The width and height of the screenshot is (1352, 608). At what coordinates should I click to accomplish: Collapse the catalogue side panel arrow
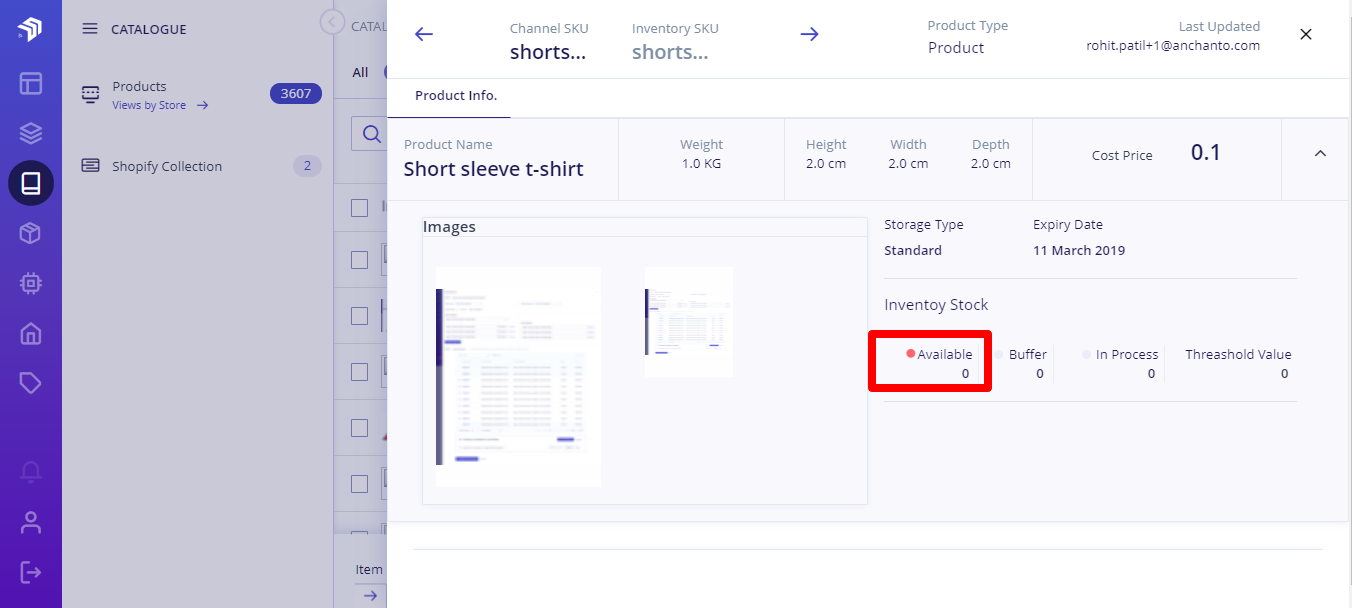point(332,22)
